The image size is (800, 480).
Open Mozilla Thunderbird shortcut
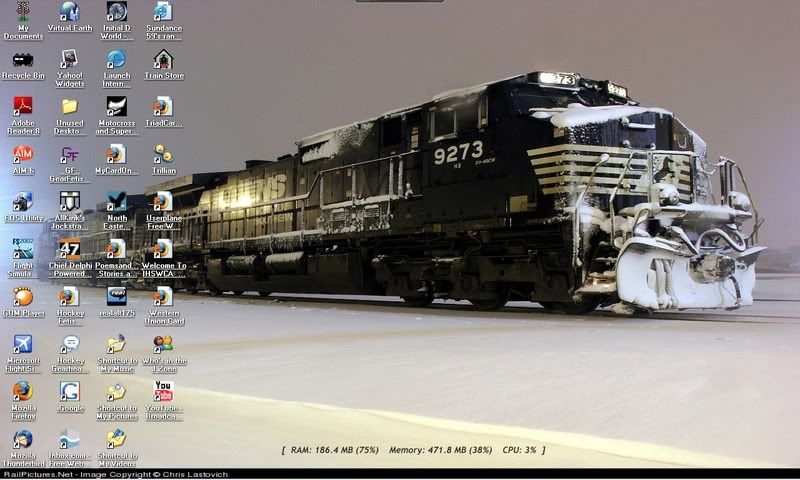23,440
